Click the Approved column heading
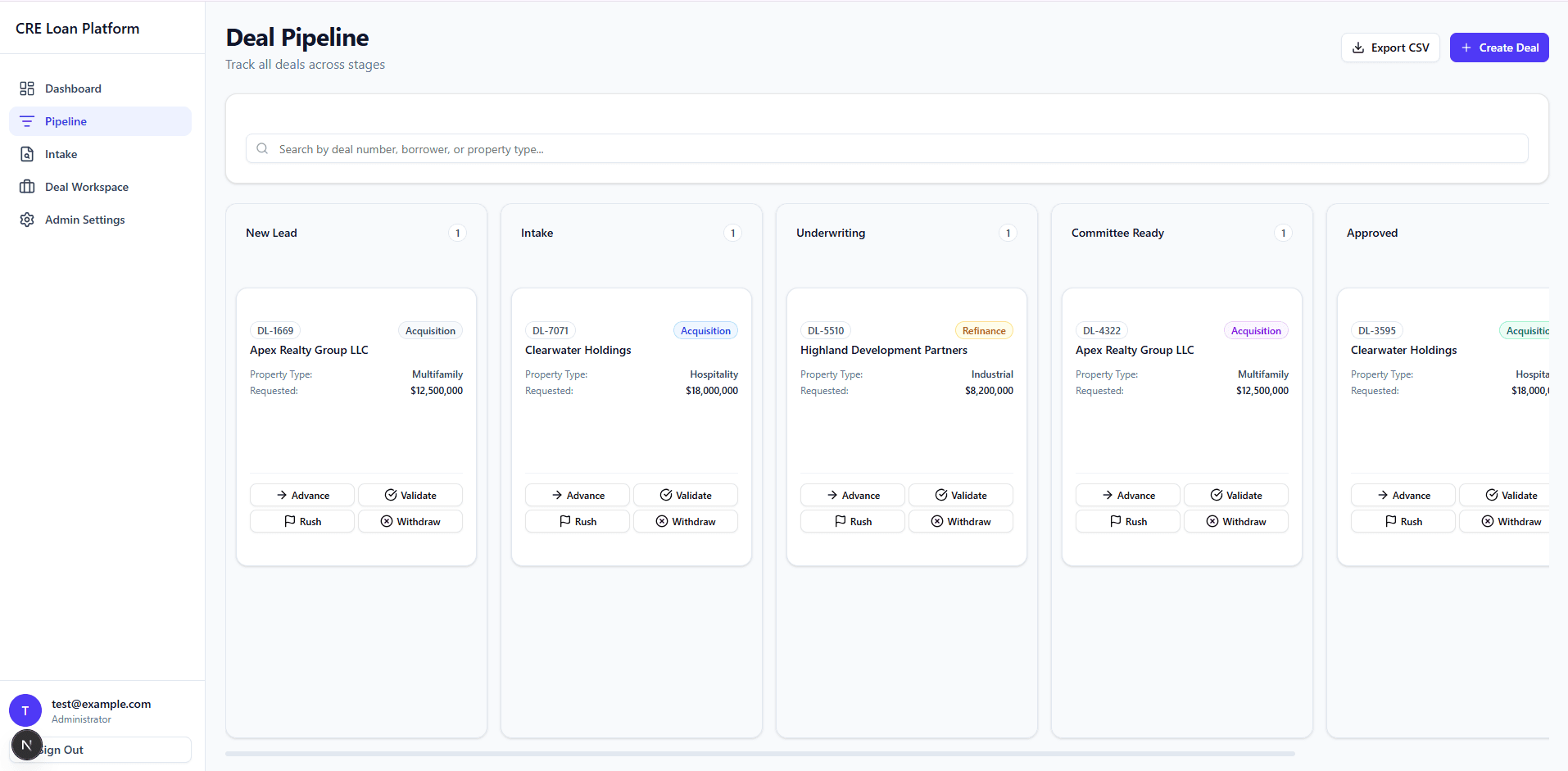The width and height of the screenshot is (1568, 771). pyautogui.click(x=1372, y=233)
